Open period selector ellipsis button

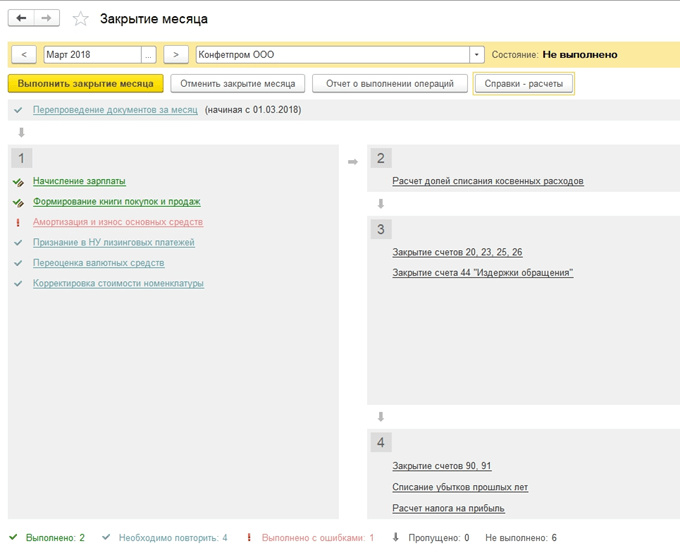149,55
